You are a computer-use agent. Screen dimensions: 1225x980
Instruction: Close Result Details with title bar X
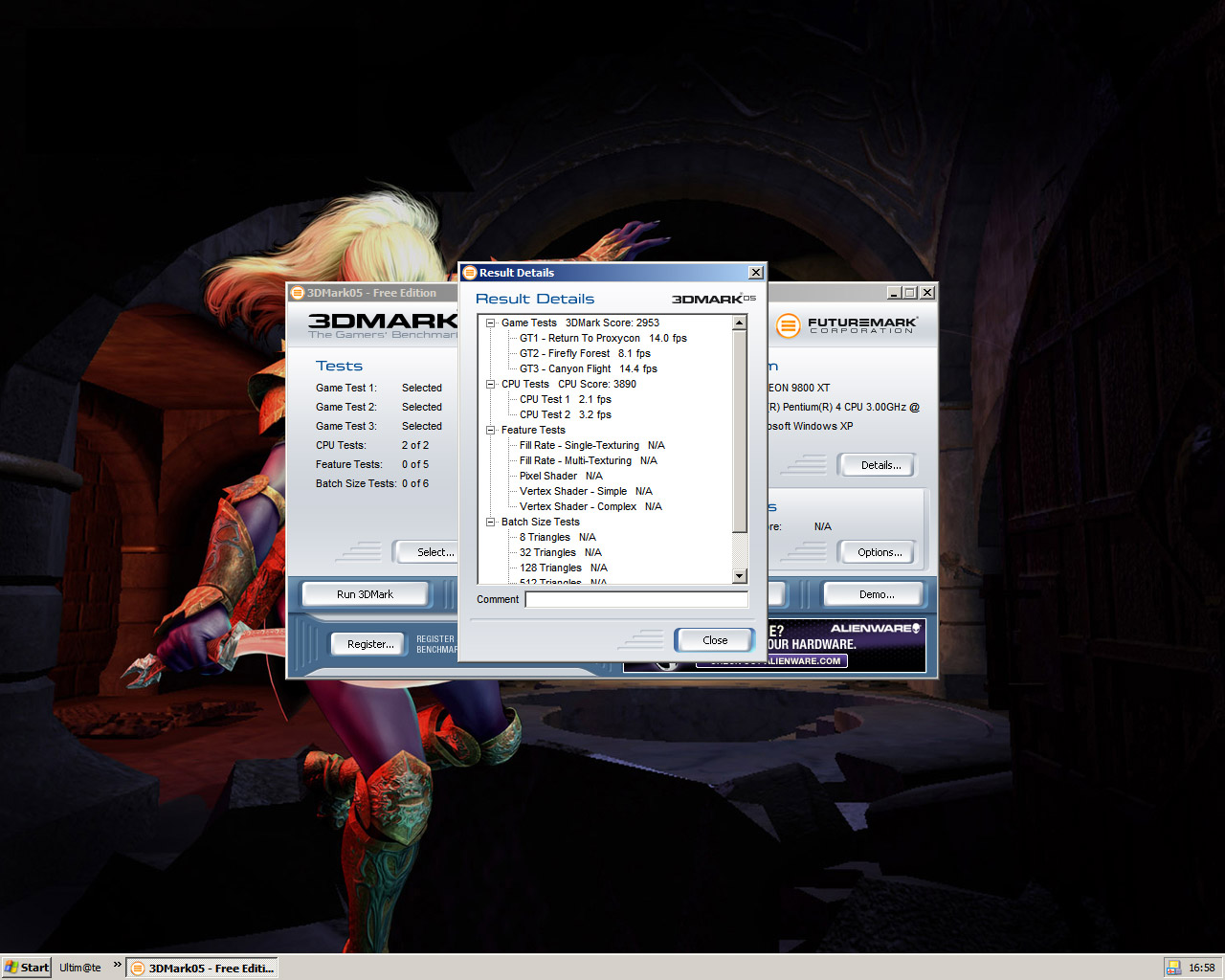pyautogui.click(x=756, y=273)
